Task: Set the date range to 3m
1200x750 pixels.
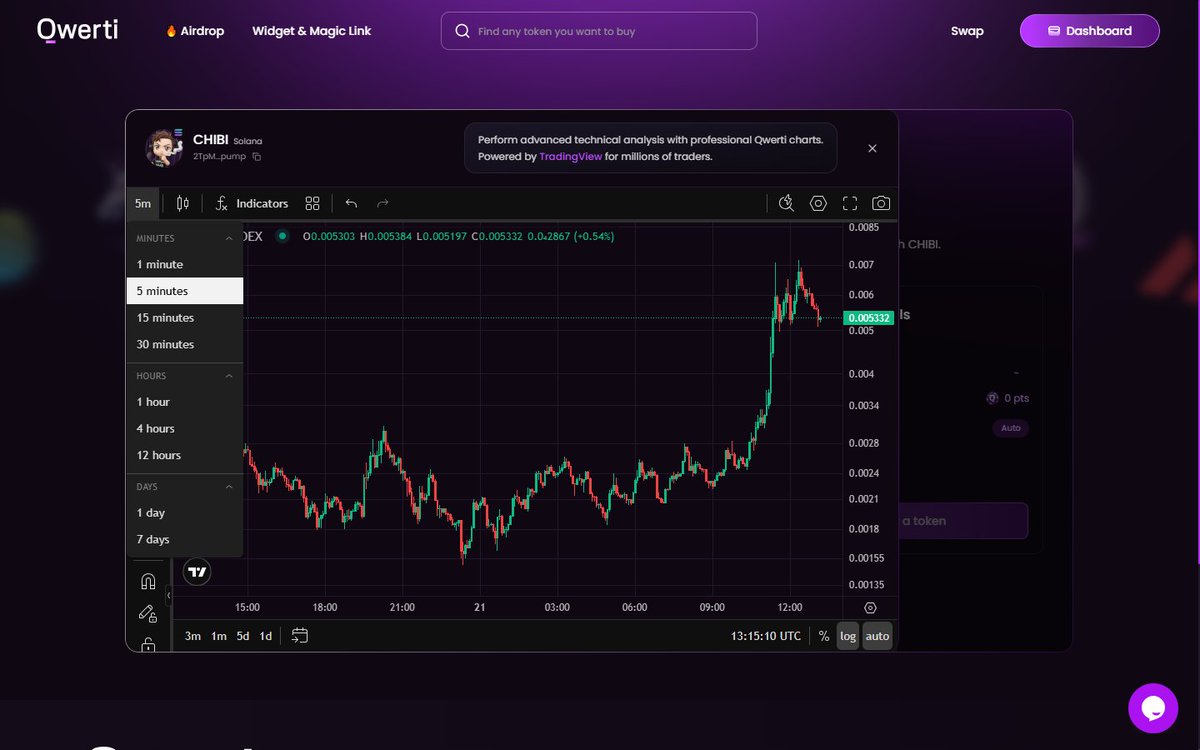Action: coord(193,636)
